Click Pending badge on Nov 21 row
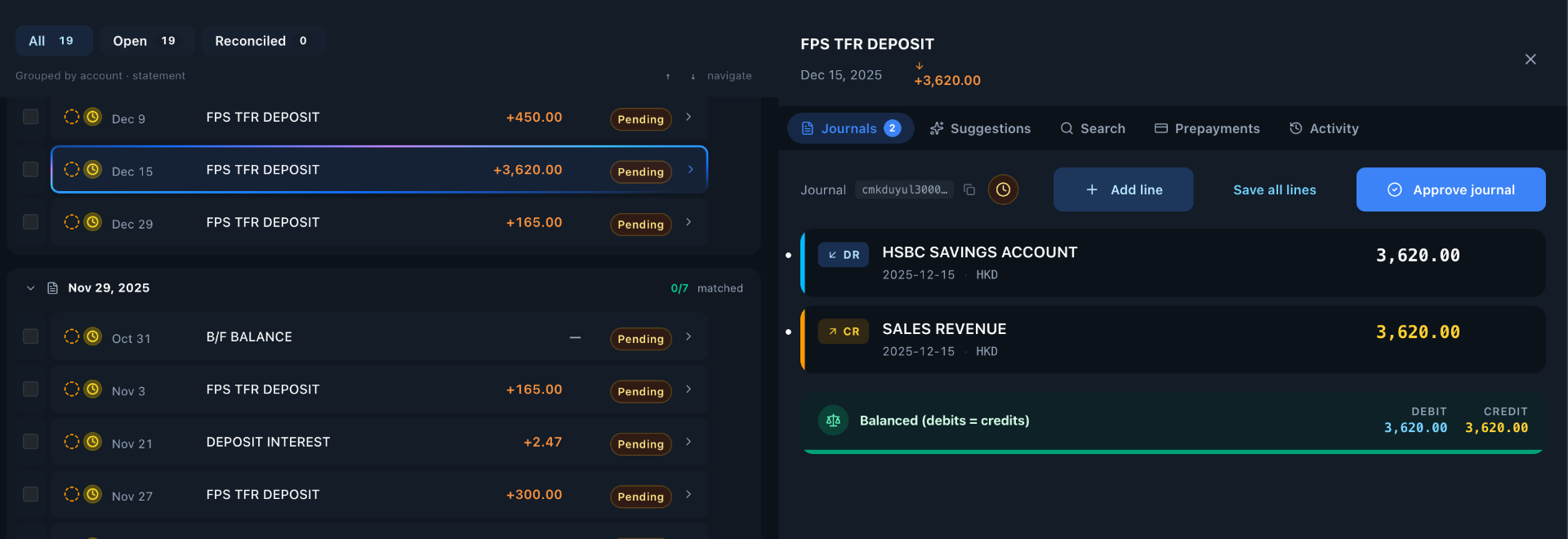Viewport: 1568px width, 539px height. [x=641, y=443]
